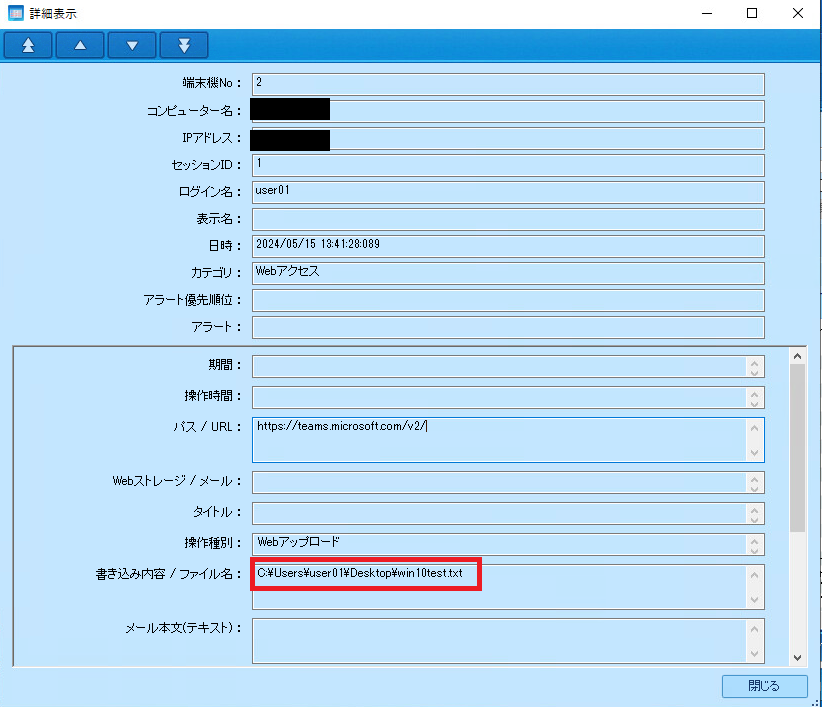Go to next record arrow button
The height and width of the screenshot is (707, 822).
[132, 45]
